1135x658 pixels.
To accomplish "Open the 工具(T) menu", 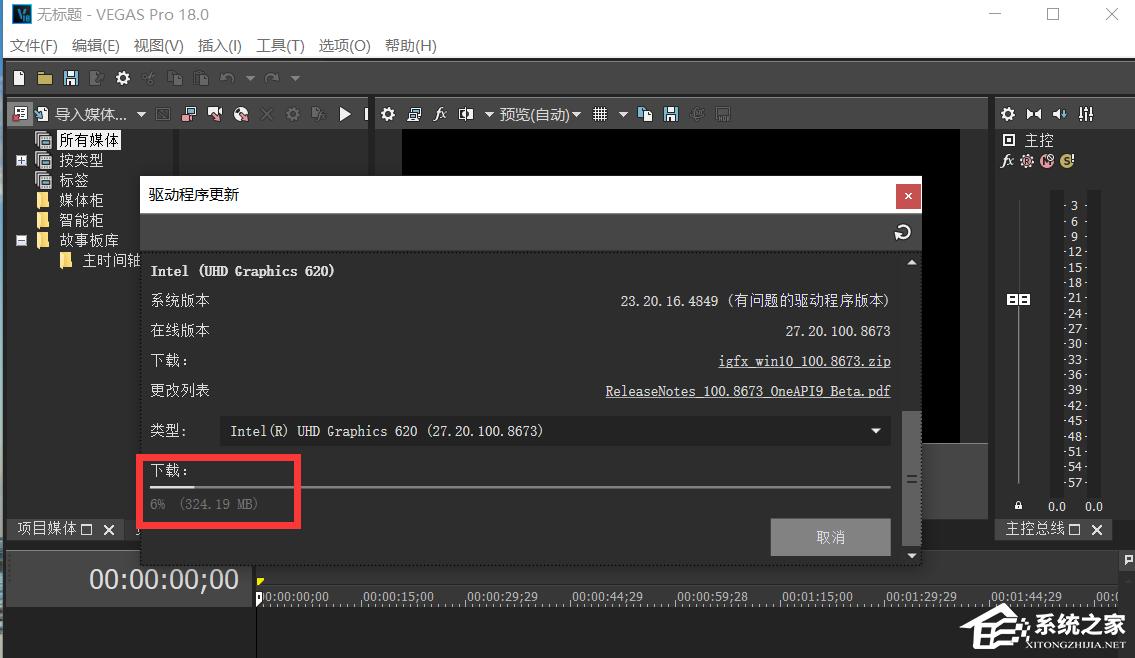I will click(280, 45).
